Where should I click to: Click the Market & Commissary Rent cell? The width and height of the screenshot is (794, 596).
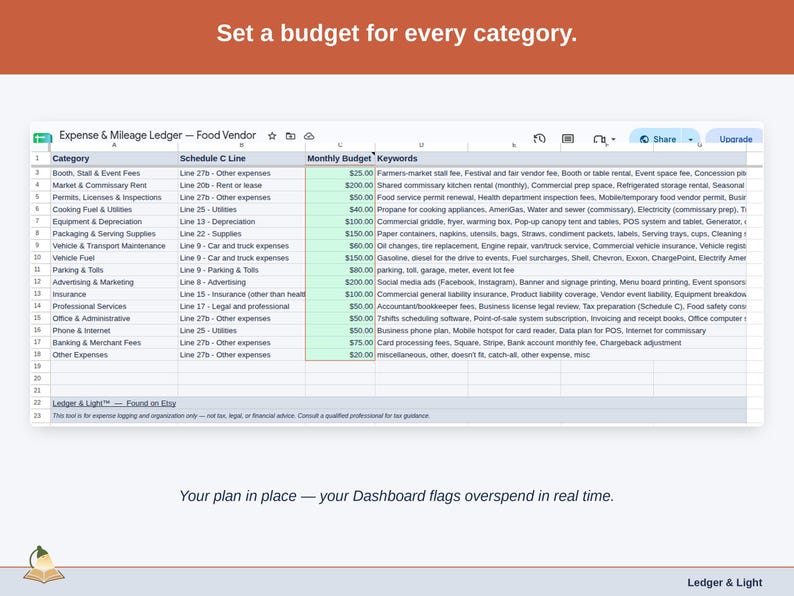click(114, 185)
